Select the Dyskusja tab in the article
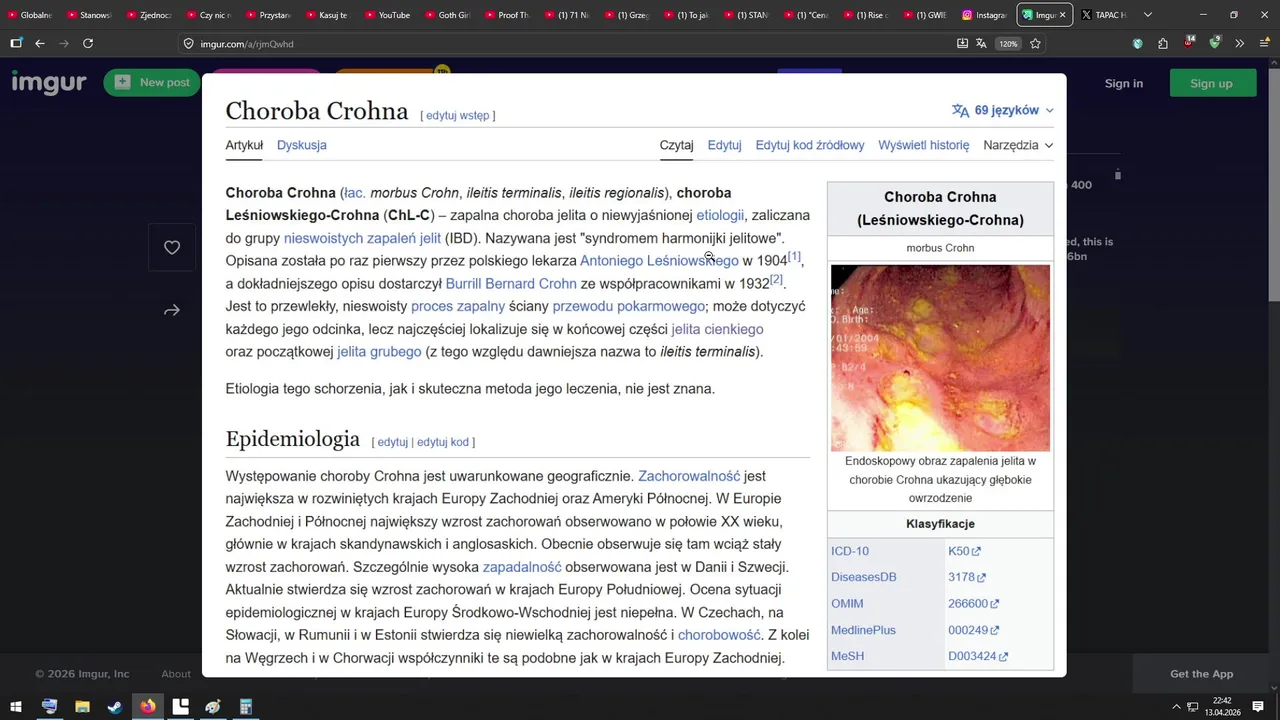Image resolution: width=1280 pixels, height=720 pixels. point(302,145)
